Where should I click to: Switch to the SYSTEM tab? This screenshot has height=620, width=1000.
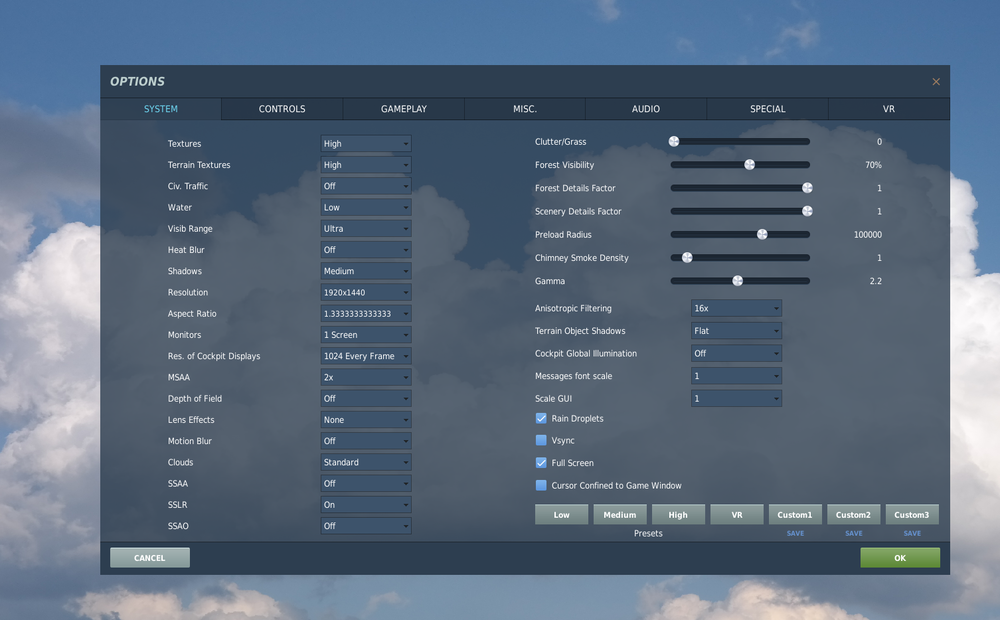click(x=161, y=109)
